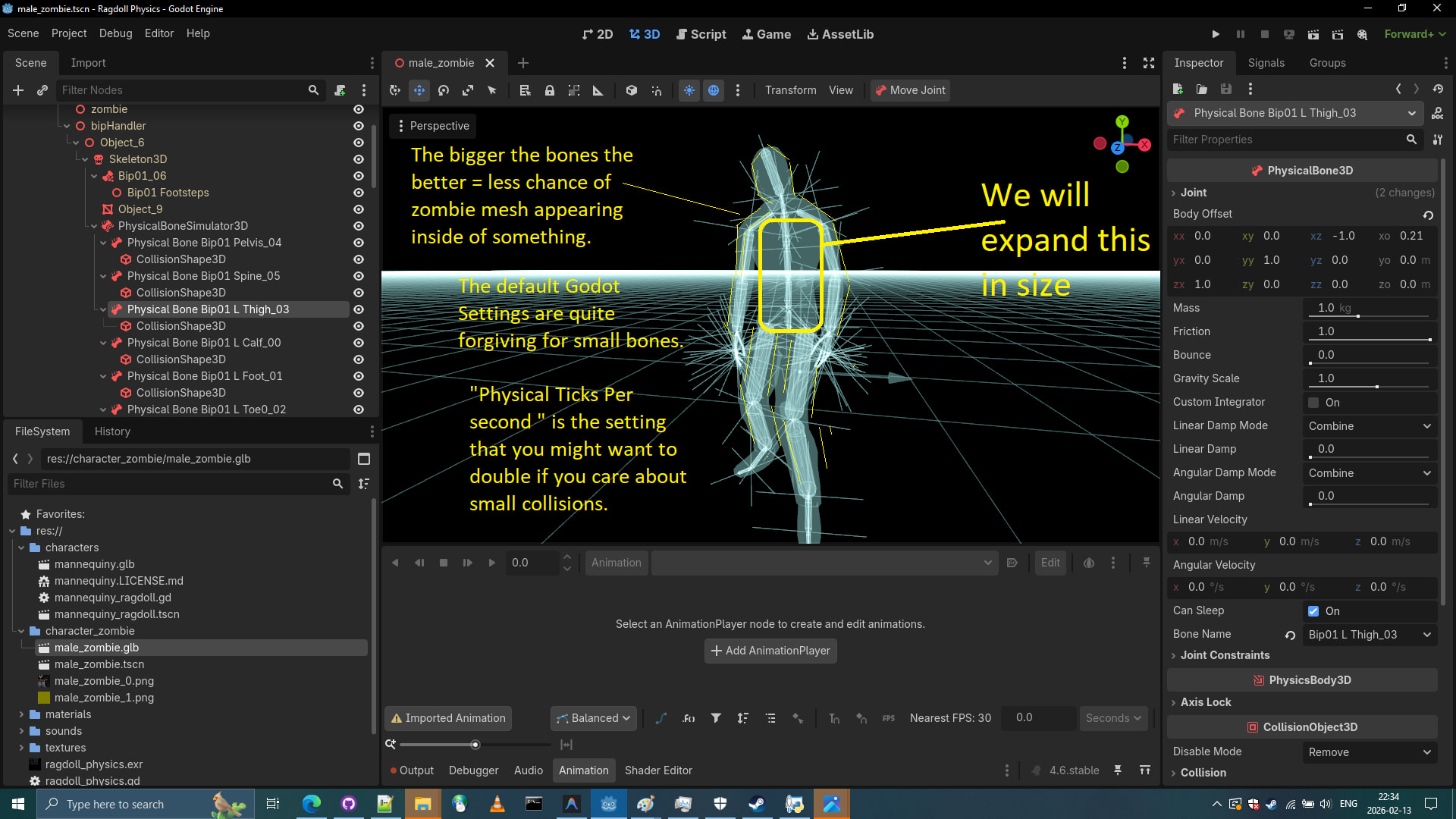
Task: Select the Rotate mode tool icon
Action: [444, 90]
